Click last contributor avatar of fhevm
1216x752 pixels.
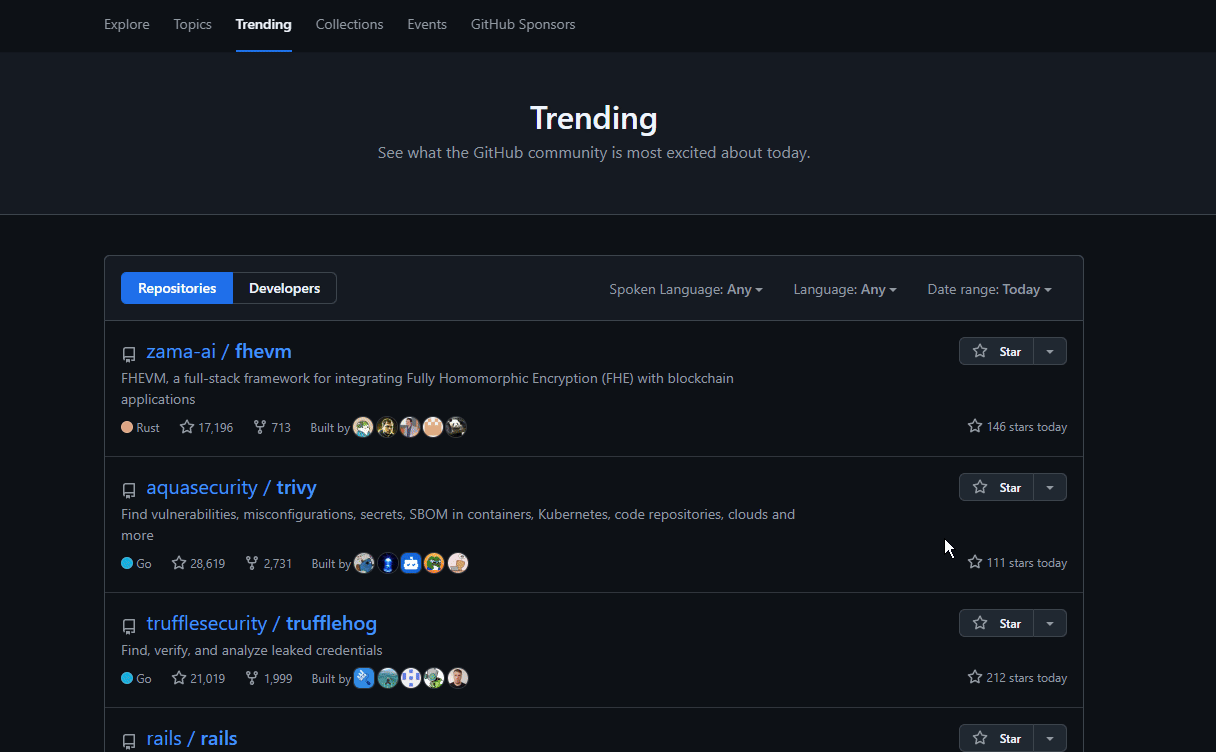click(x=457, y=427)
